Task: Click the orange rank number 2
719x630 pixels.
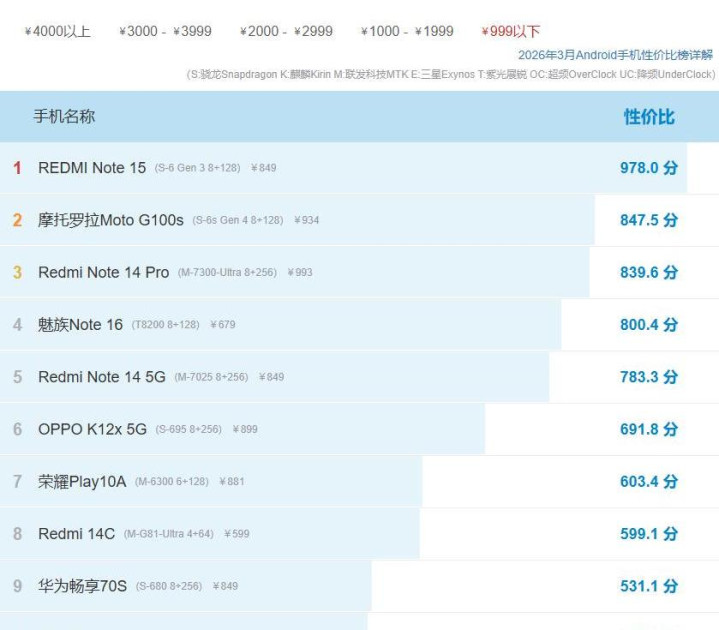Action: [17, 220]
